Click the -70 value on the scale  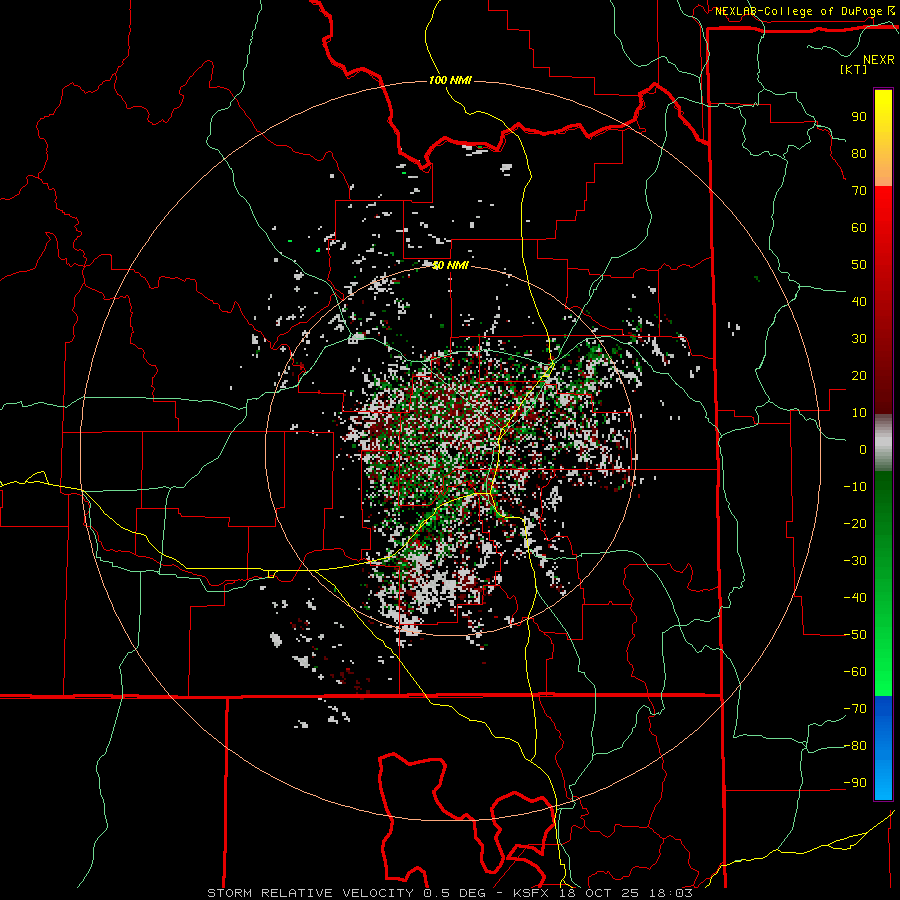(855, 709)
